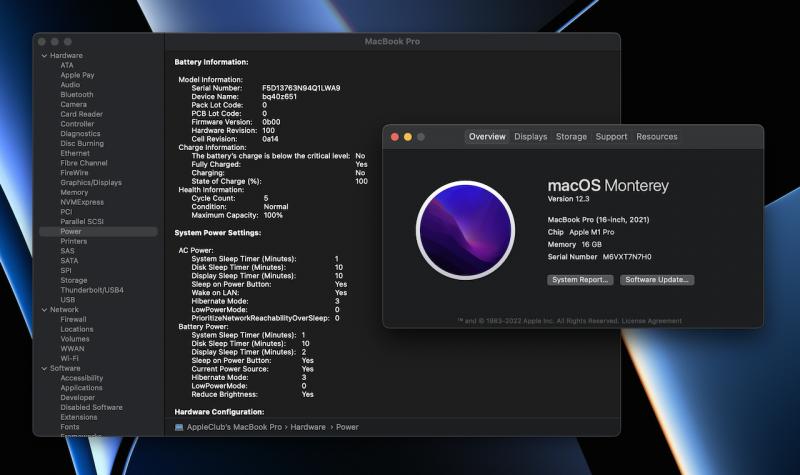Collapse the Hardware section in the sidebar
This screenshot has height=475, width=800.
(x=44, y=55)
